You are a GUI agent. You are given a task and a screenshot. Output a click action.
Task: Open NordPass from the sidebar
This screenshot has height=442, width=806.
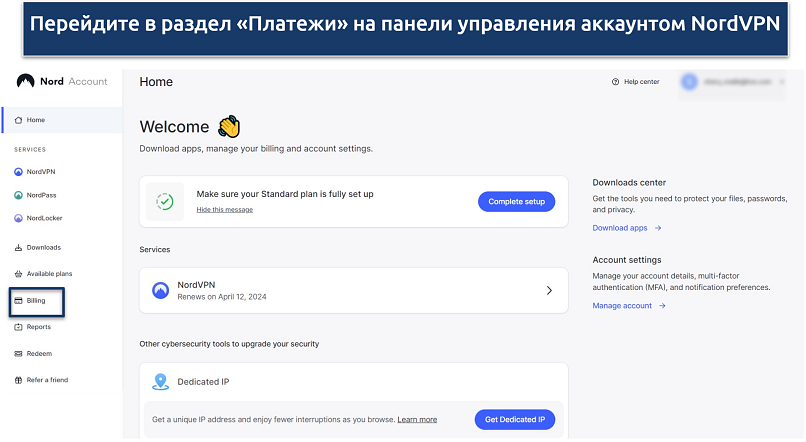coord(41,195)
